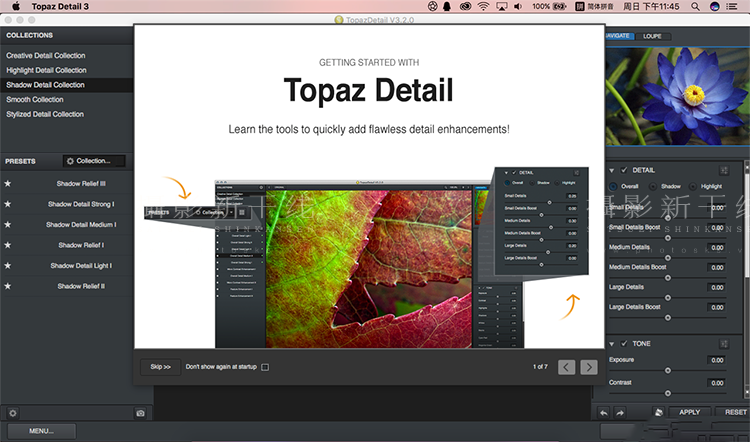Check Don't show again at startup

coord(265,367)
